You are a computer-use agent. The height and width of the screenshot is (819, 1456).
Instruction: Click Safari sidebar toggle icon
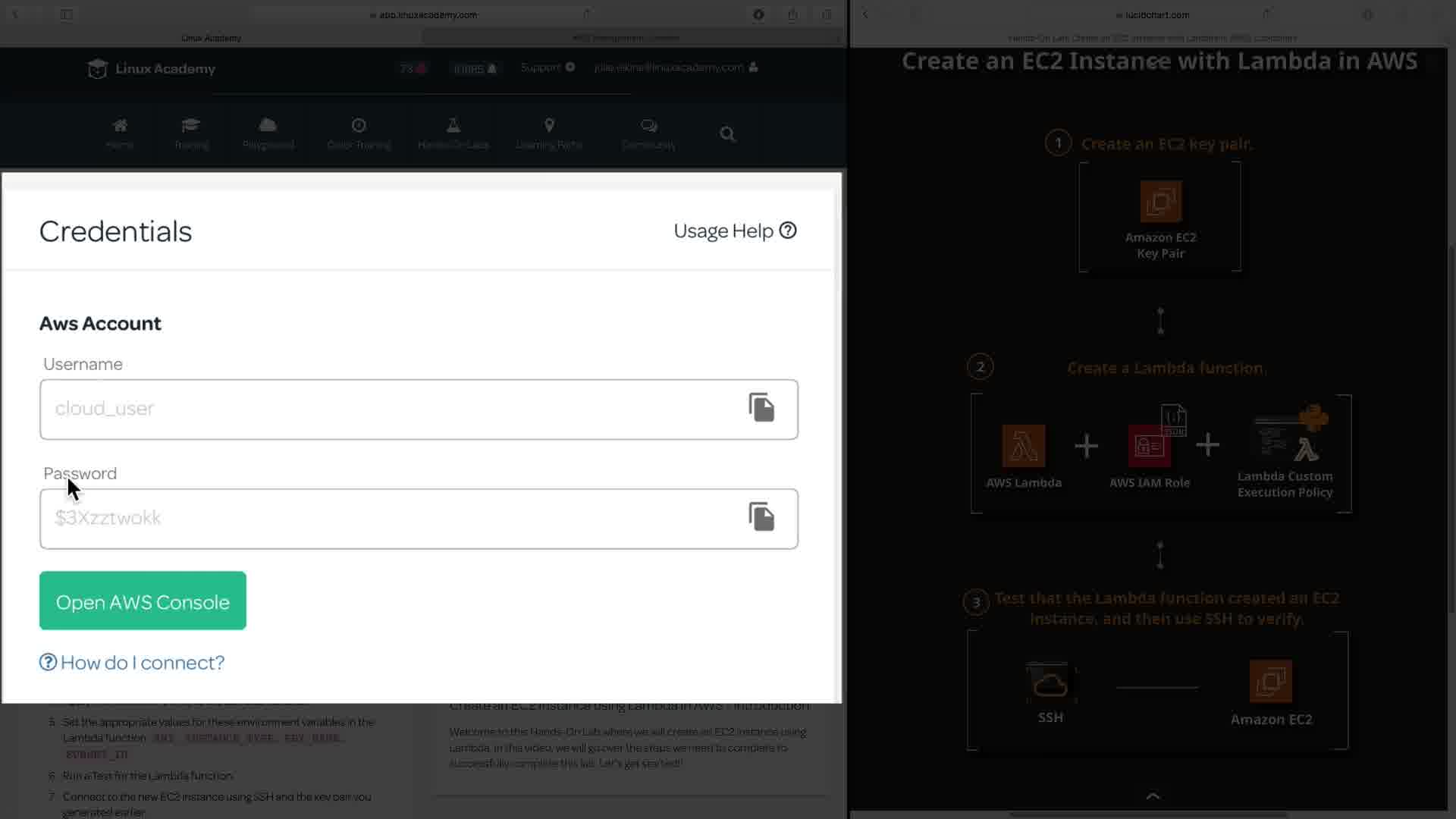coord(67,14)
